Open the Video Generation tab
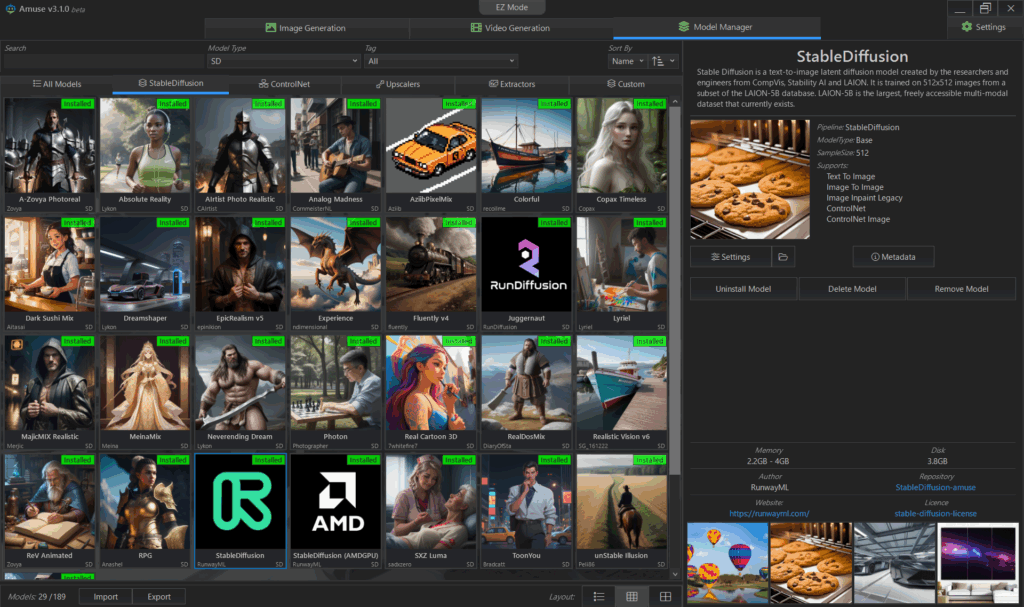 (511, 28)
